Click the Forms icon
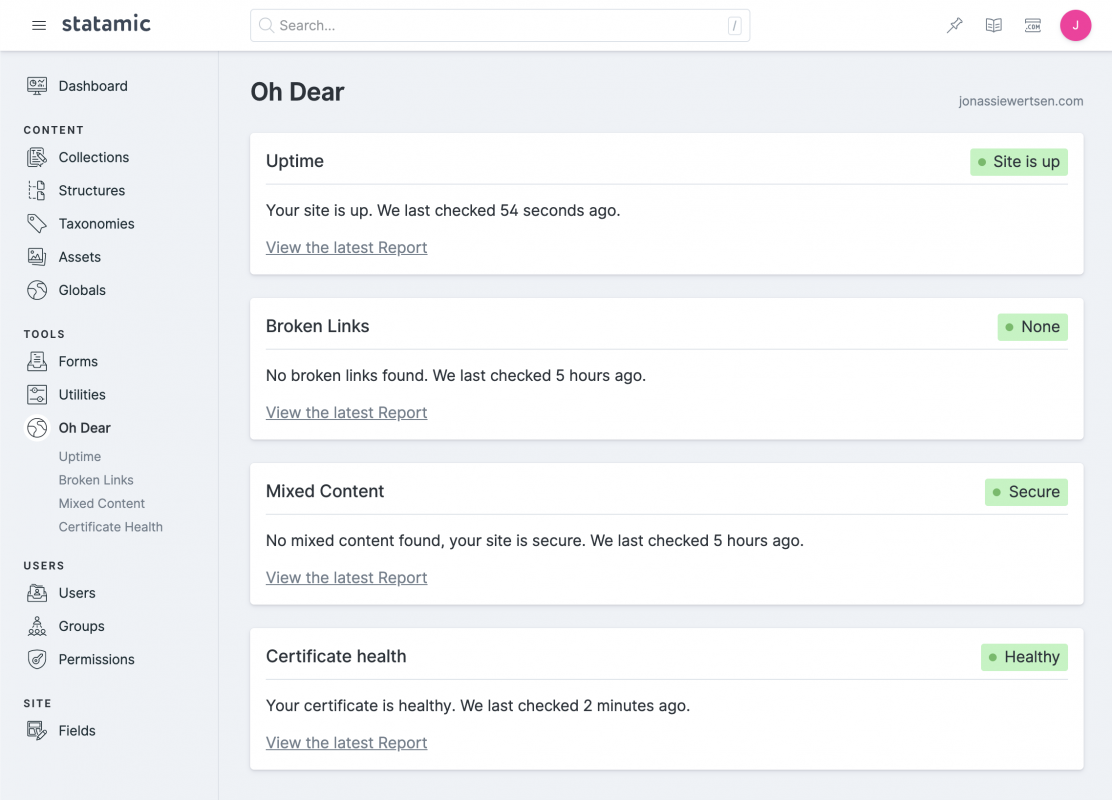 click(36, 361)
